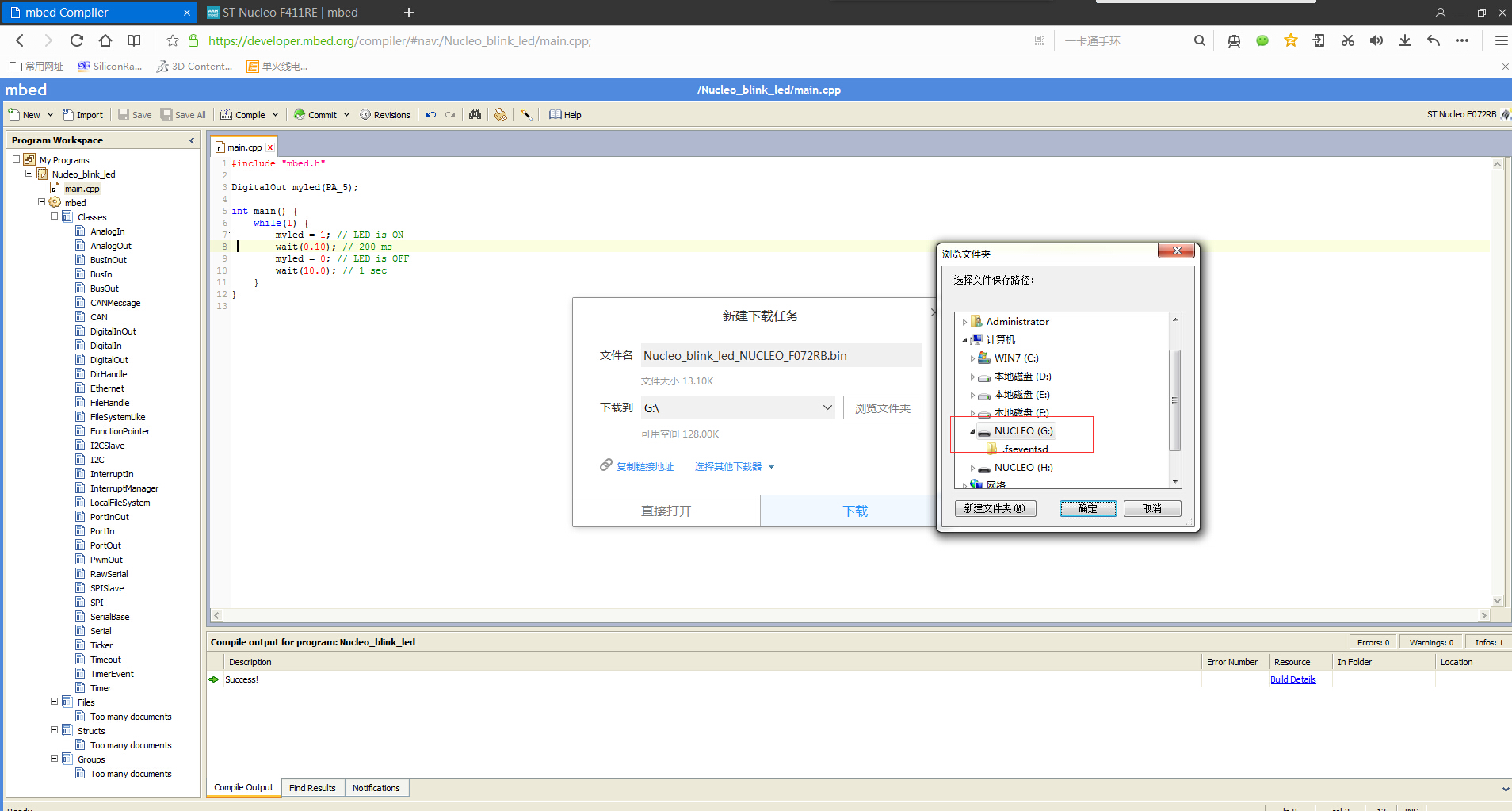Image resolution: width=1512 pixels, height=811 pixels.
Task: Switch to the Notifications tab
Action: point(376,788)
